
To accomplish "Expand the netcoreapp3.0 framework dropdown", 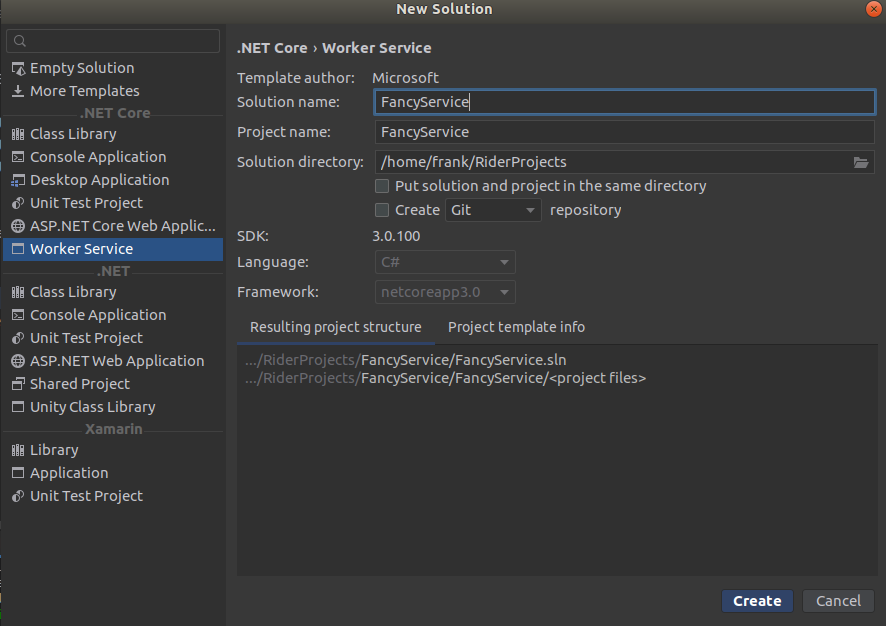I will tap(446, 292).
